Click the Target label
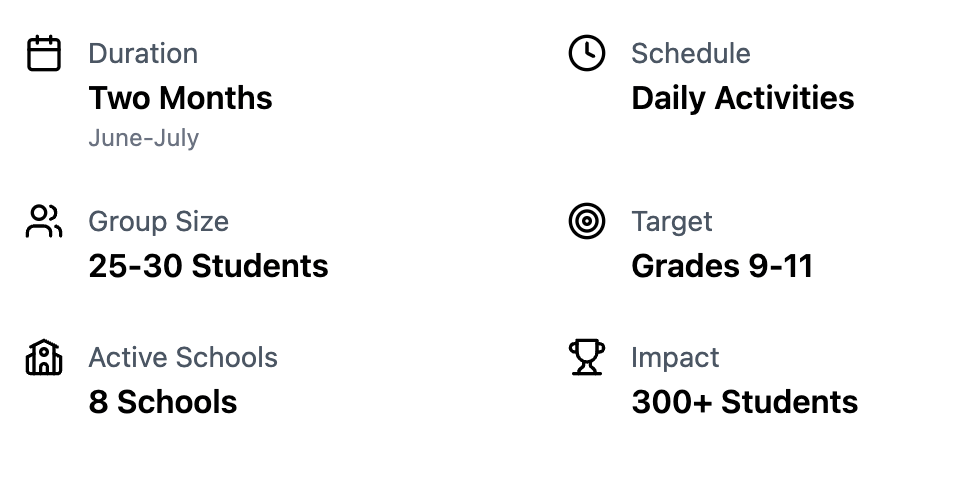 tap(672, 222)
